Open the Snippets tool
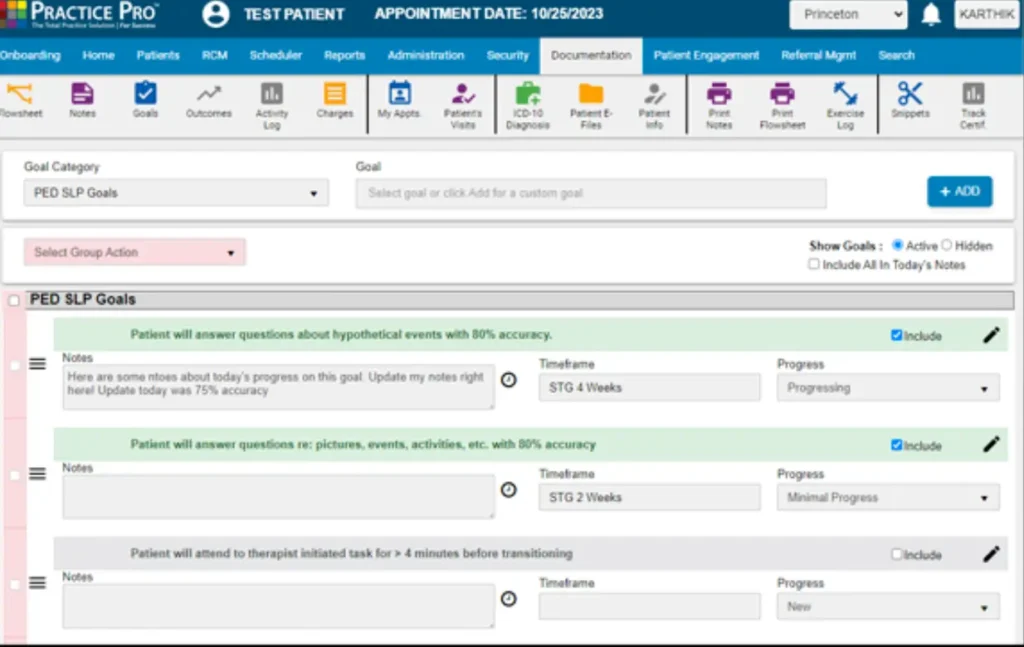The width and height of the screenshot is (1024, 647). pyautogui.click(x=910, y=103)
